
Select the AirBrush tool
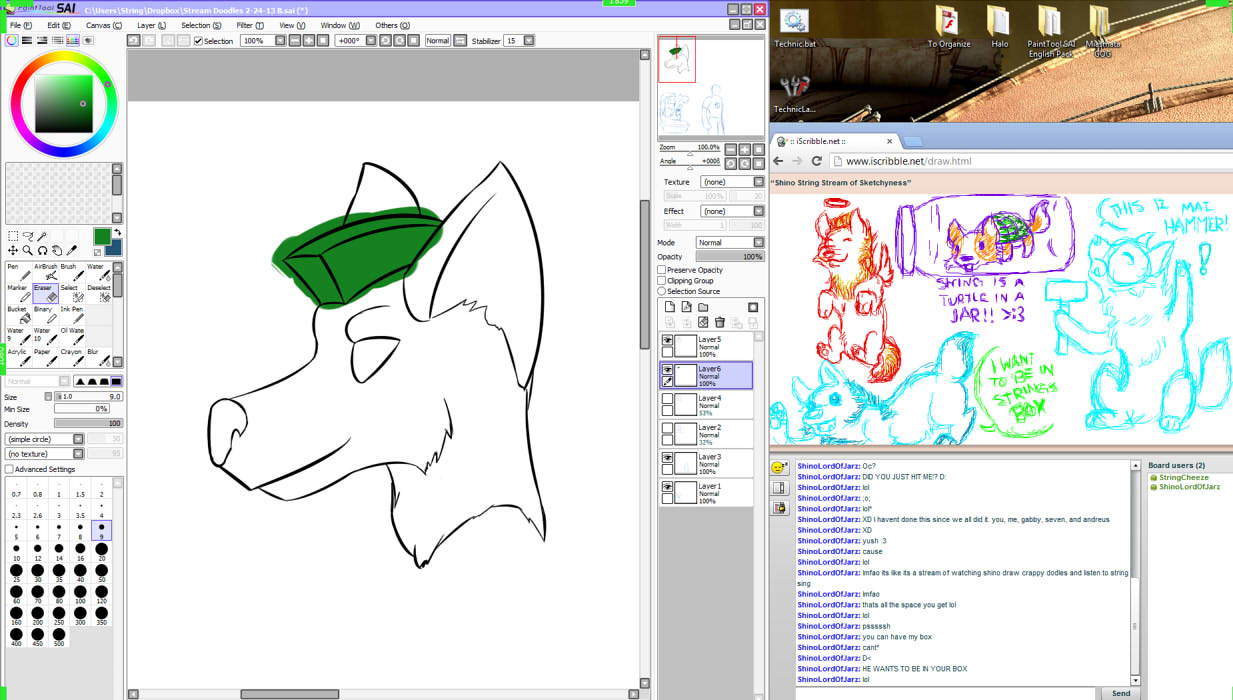[x=45, y=272]
